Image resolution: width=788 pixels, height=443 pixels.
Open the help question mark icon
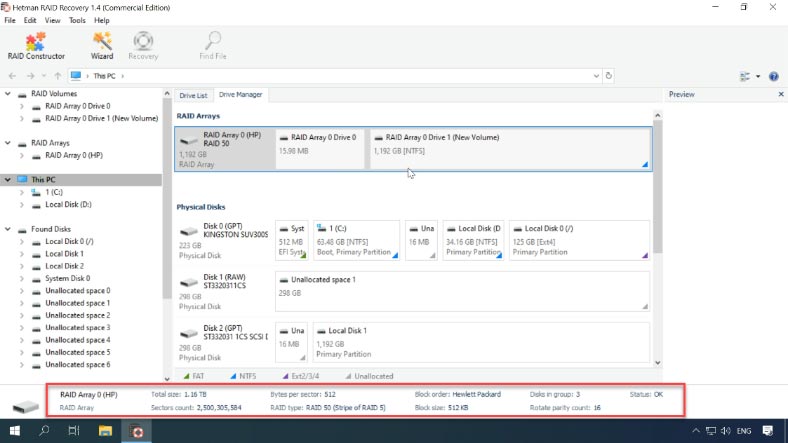click(773, 76)
